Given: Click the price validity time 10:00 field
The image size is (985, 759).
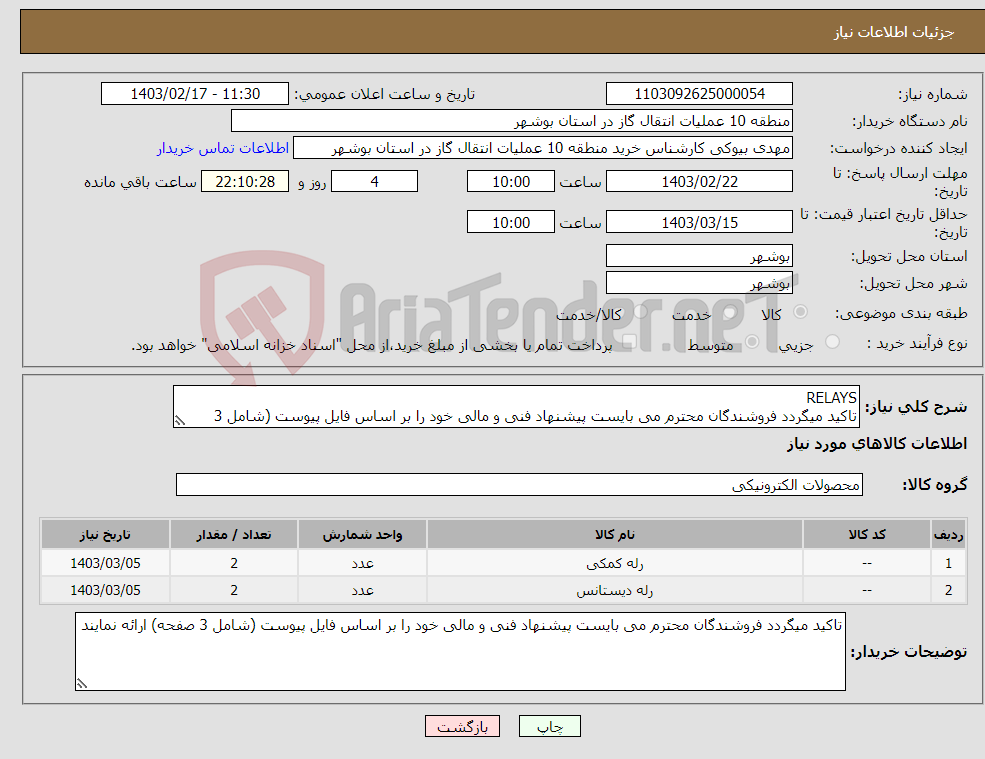Looking at the screenshot, I should (511, 222).
